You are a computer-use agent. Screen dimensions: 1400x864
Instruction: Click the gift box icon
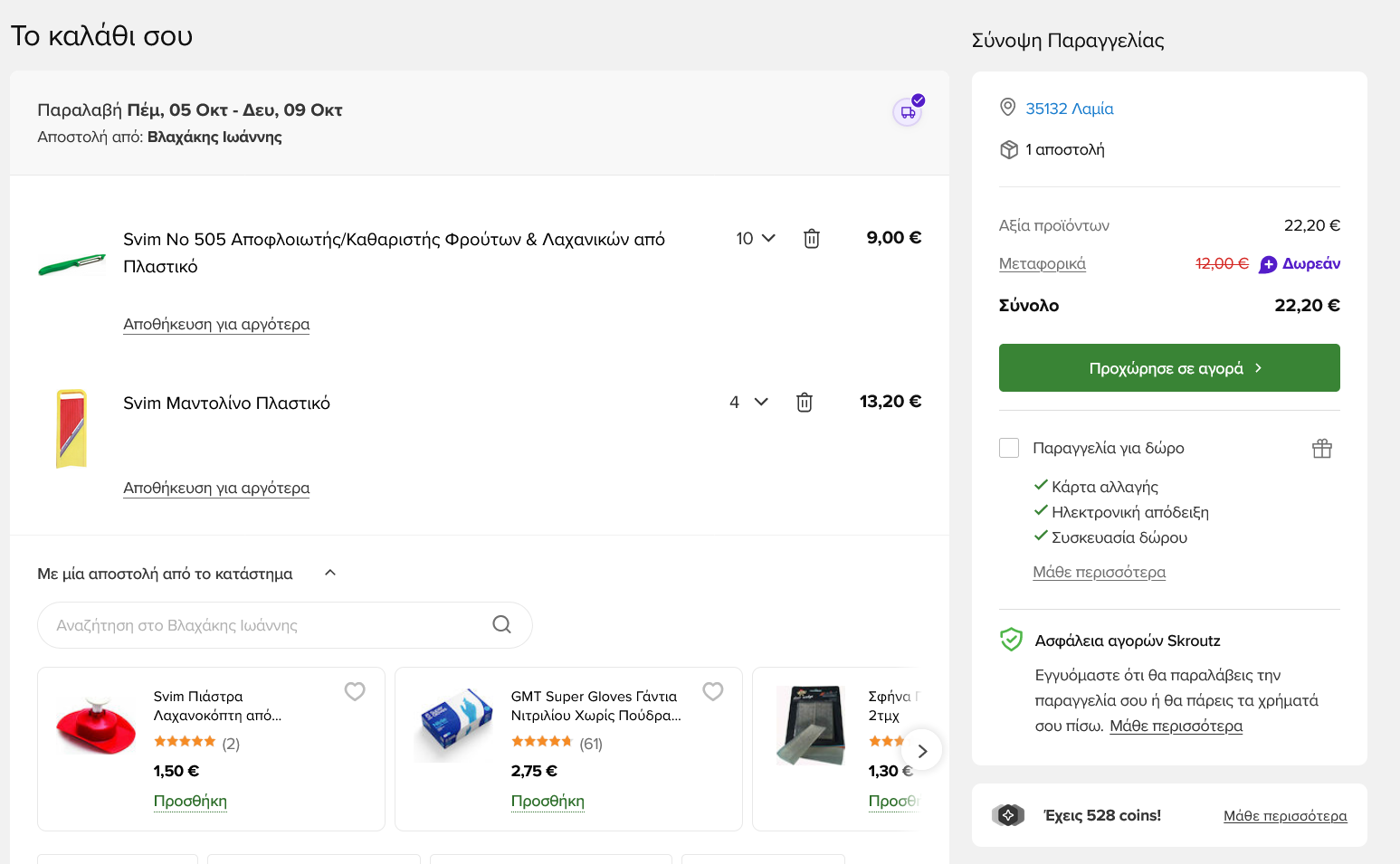point(1322,449)
